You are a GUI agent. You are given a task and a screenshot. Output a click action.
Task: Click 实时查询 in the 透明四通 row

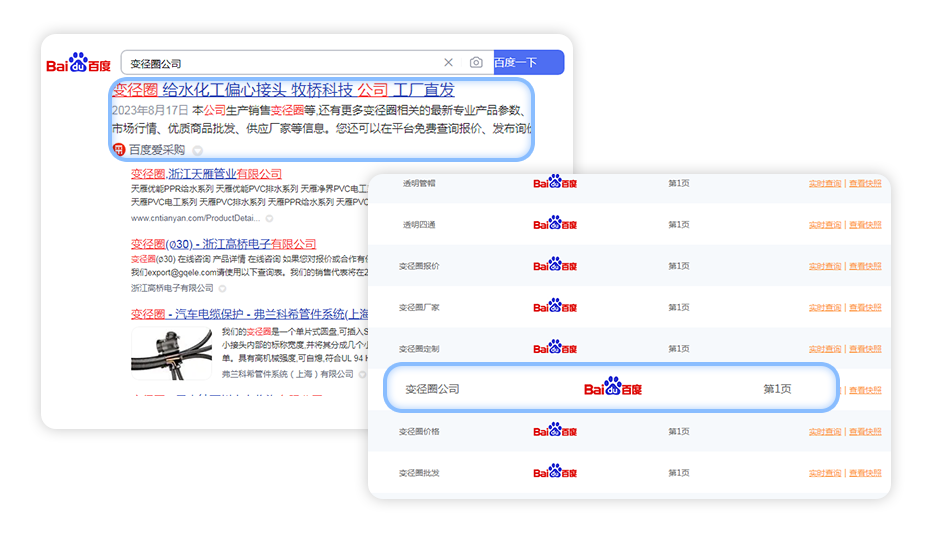(825, 225)
